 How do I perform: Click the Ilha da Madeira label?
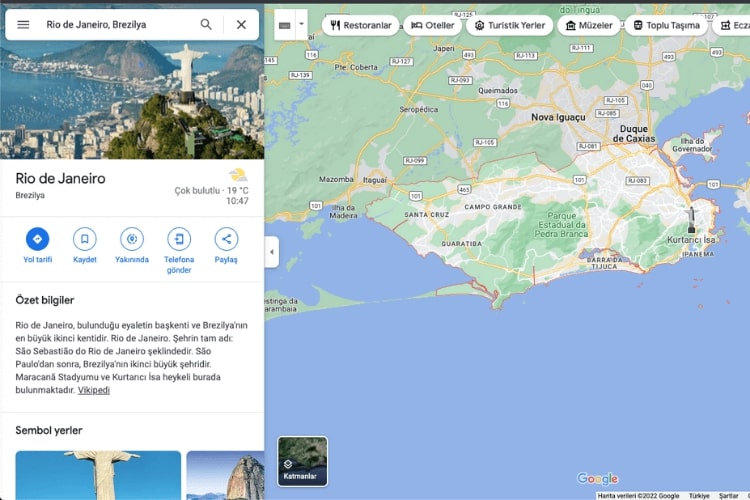343,211
